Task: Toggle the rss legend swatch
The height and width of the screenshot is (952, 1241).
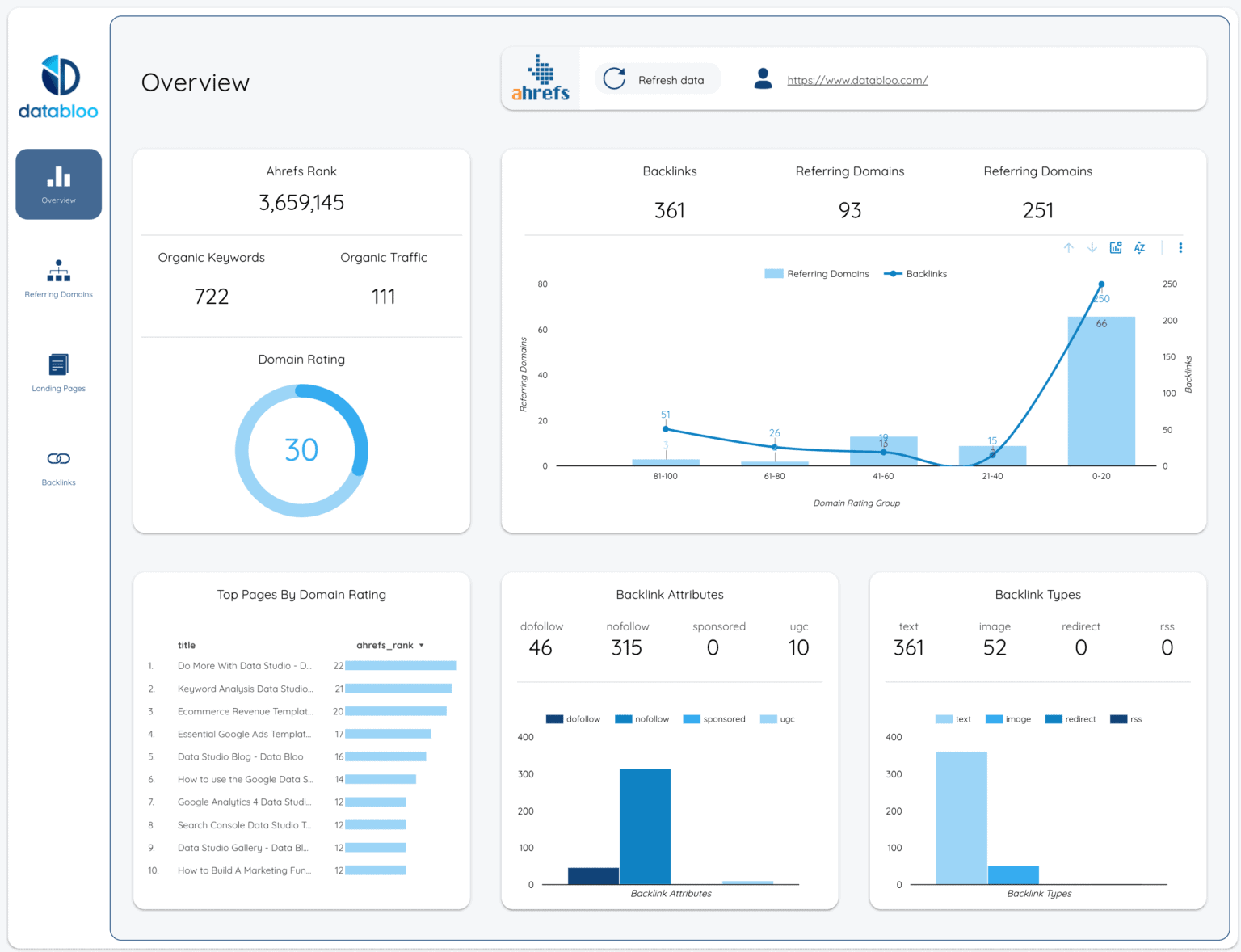Action: coord(1119,719)
